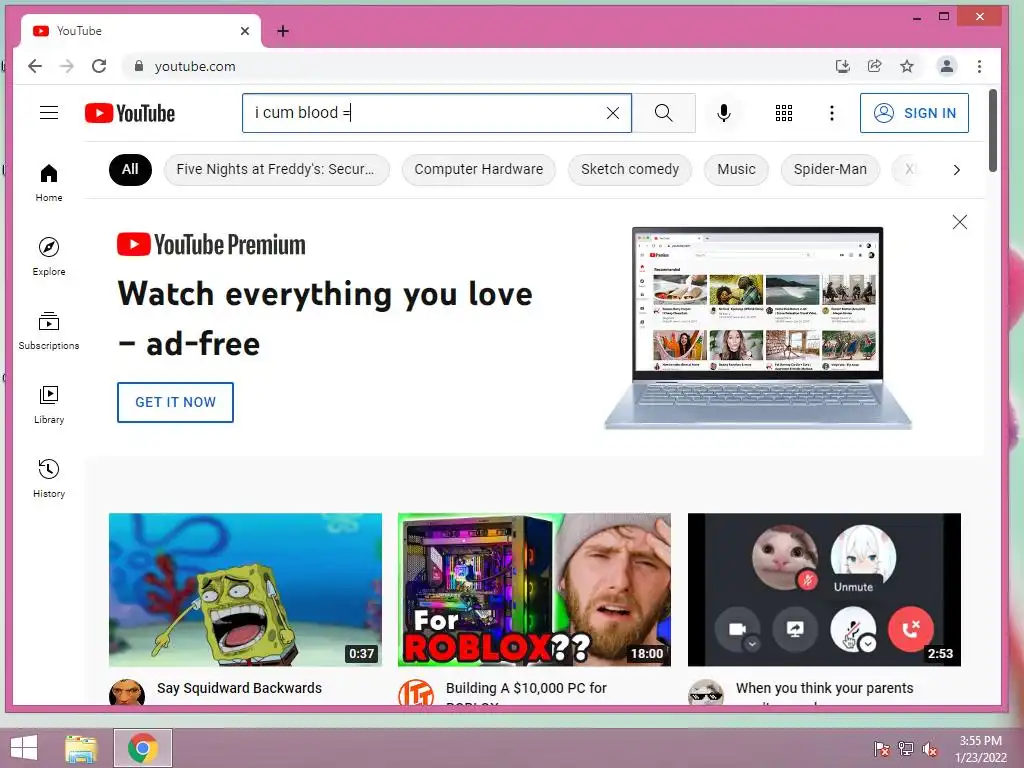1024x768 pixels.
Task: Start voice search with microphone icon
Action: (724, 113)
